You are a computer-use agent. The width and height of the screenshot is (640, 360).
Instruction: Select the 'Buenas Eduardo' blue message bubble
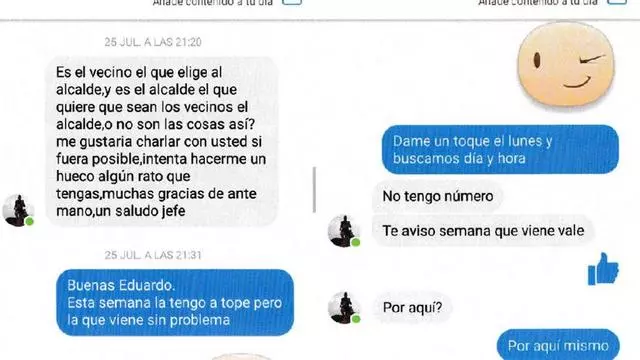pos(175,302)
